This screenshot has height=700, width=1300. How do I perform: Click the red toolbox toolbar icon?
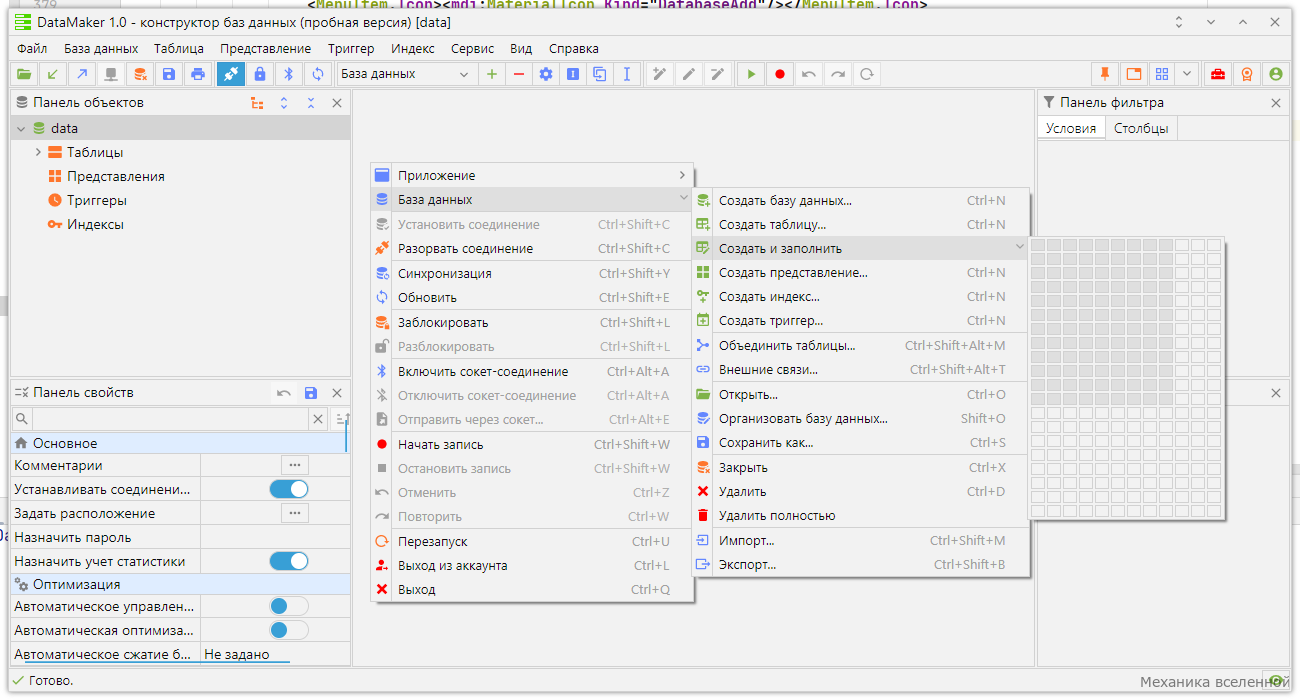coord(1218,74)
